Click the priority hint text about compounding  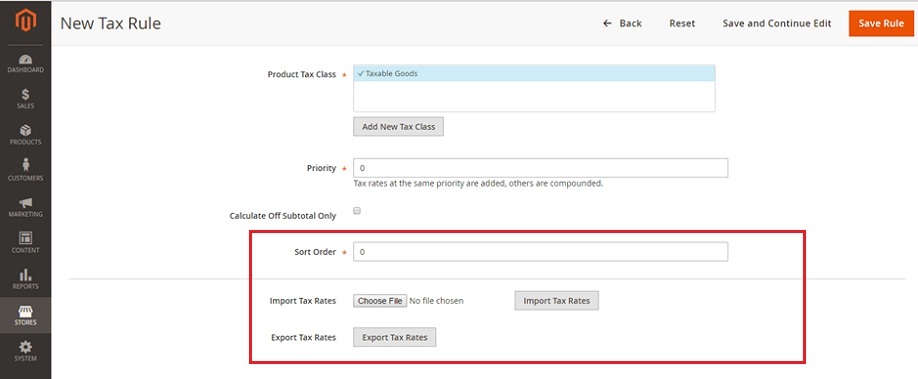pos(478,183)
